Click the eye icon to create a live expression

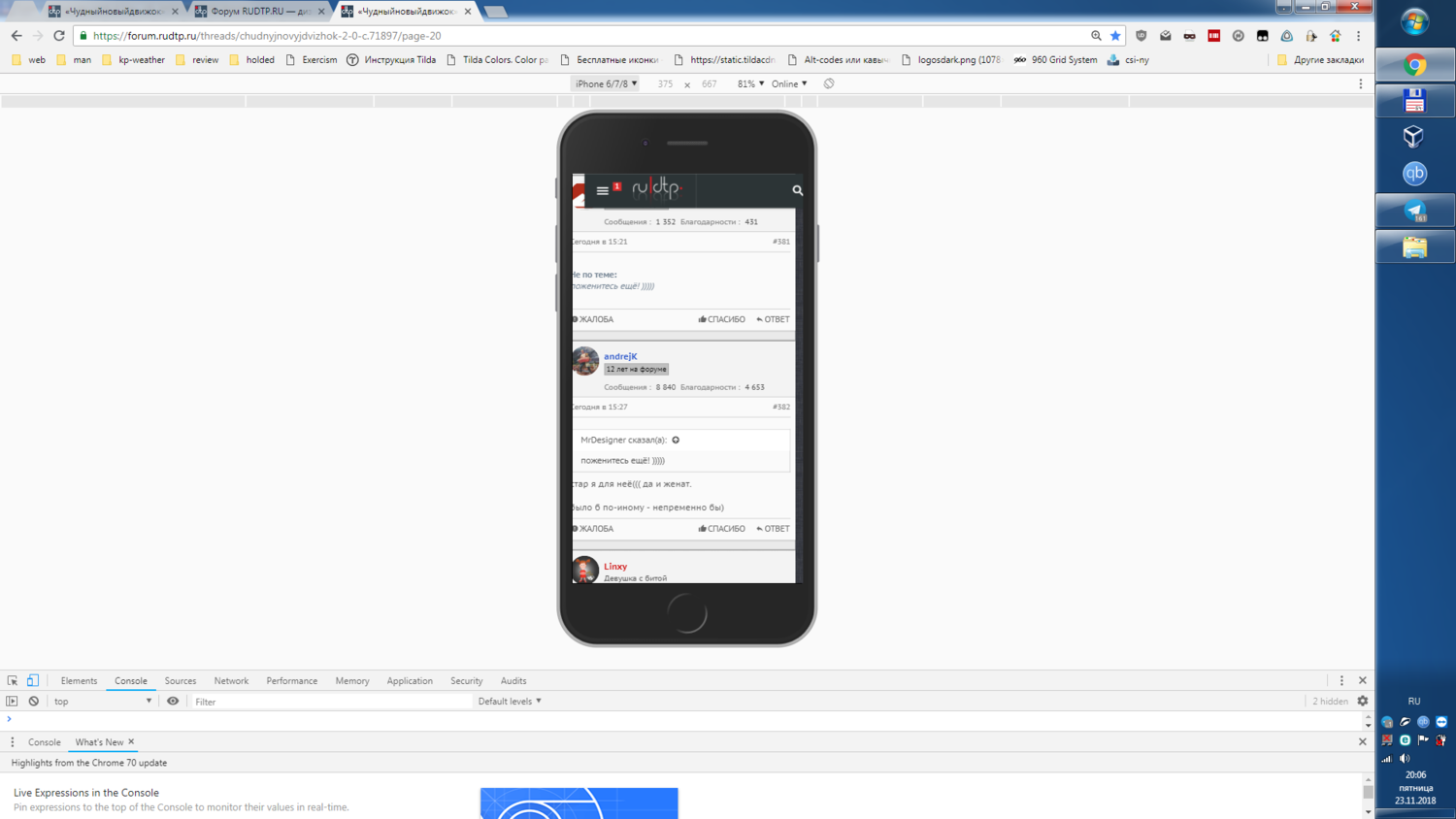(173, 702)
